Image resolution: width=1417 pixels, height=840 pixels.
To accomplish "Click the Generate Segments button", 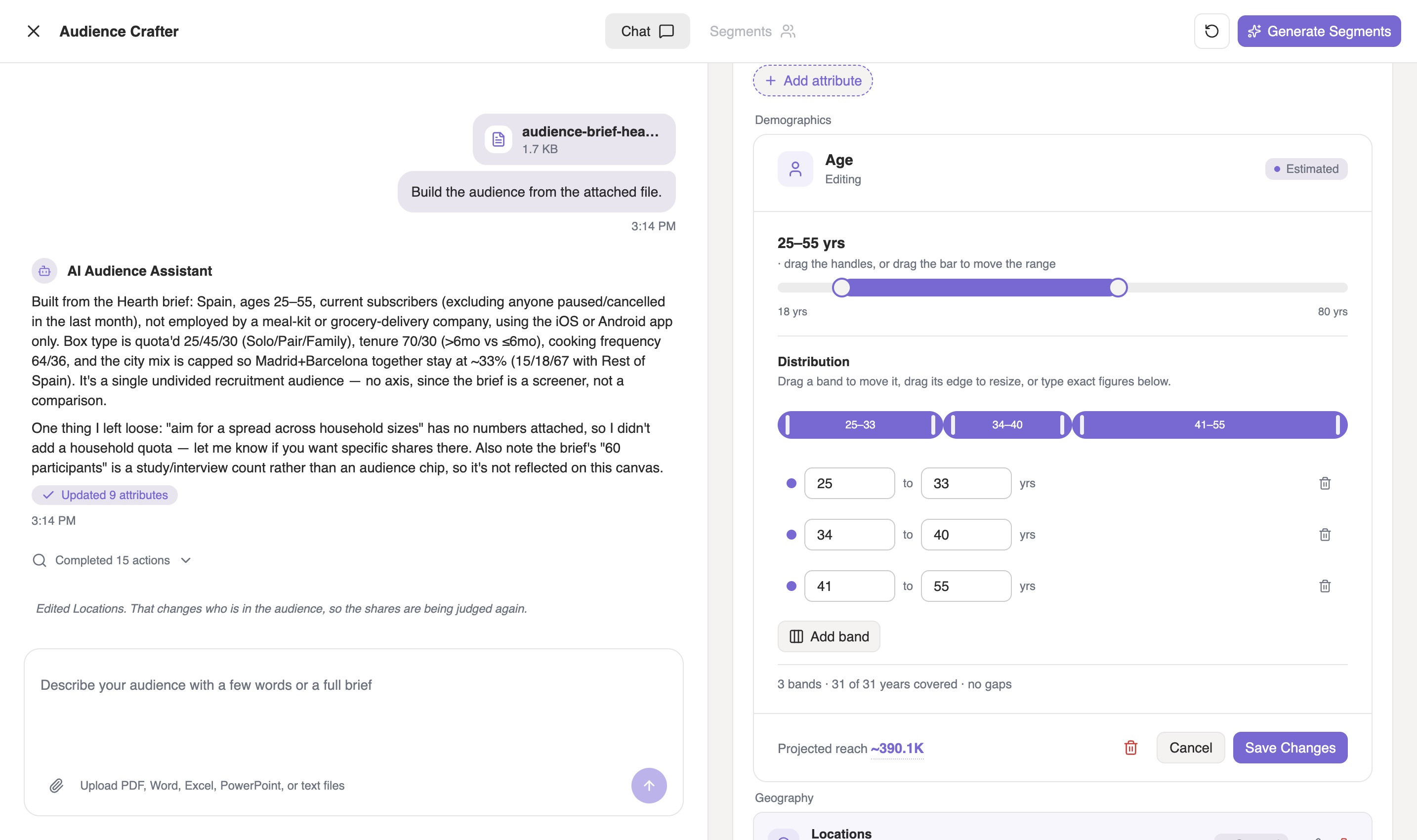I will tap(1319, 31).
